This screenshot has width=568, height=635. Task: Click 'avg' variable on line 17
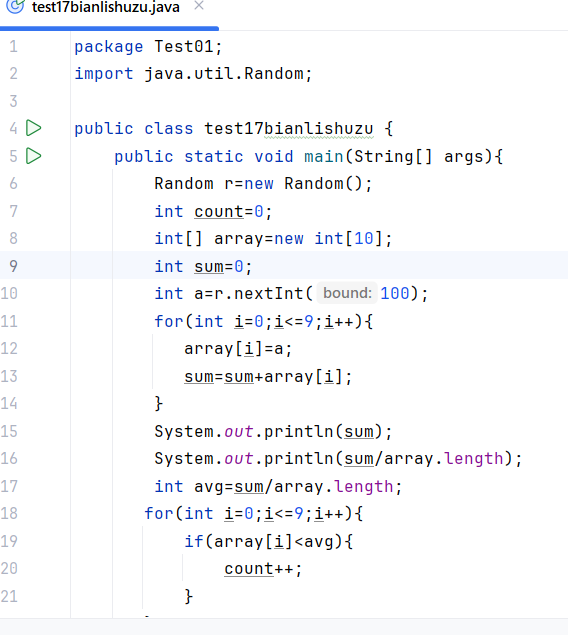[209, 486]
